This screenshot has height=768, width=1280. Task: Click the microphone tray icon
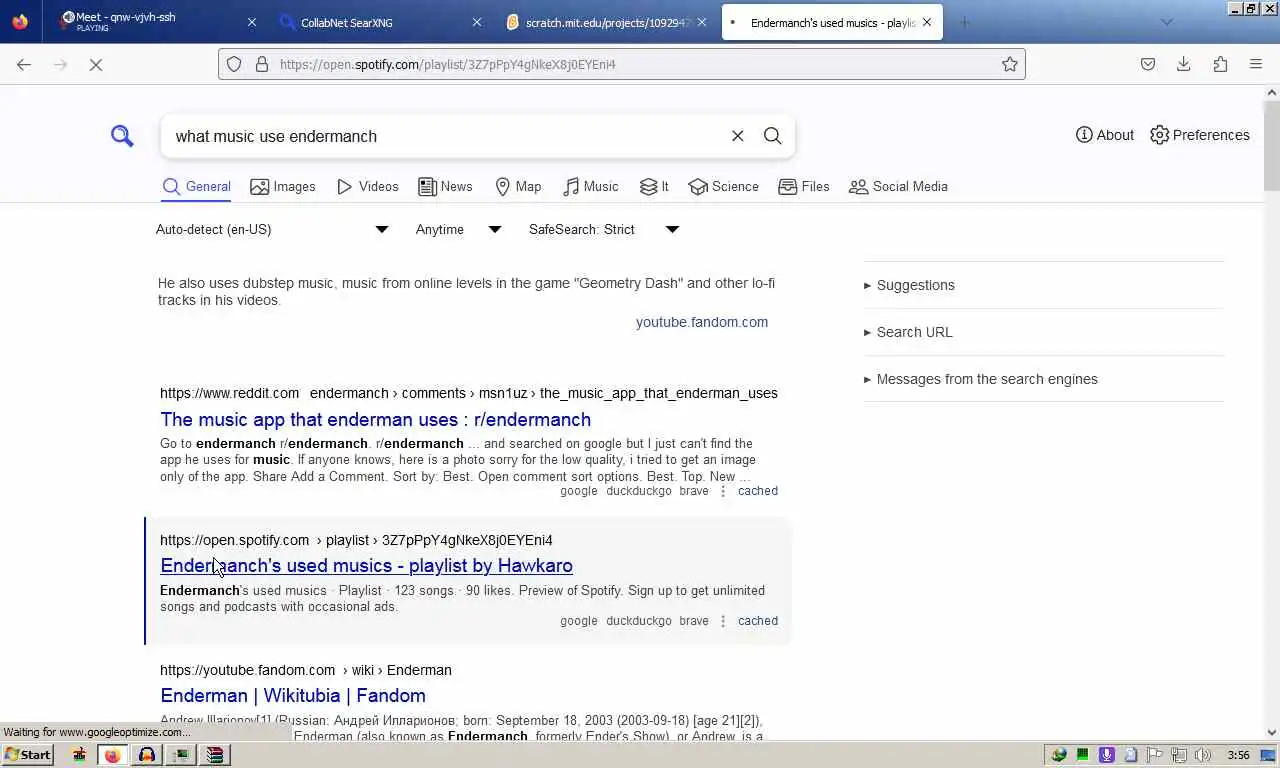coord(1107,755)
